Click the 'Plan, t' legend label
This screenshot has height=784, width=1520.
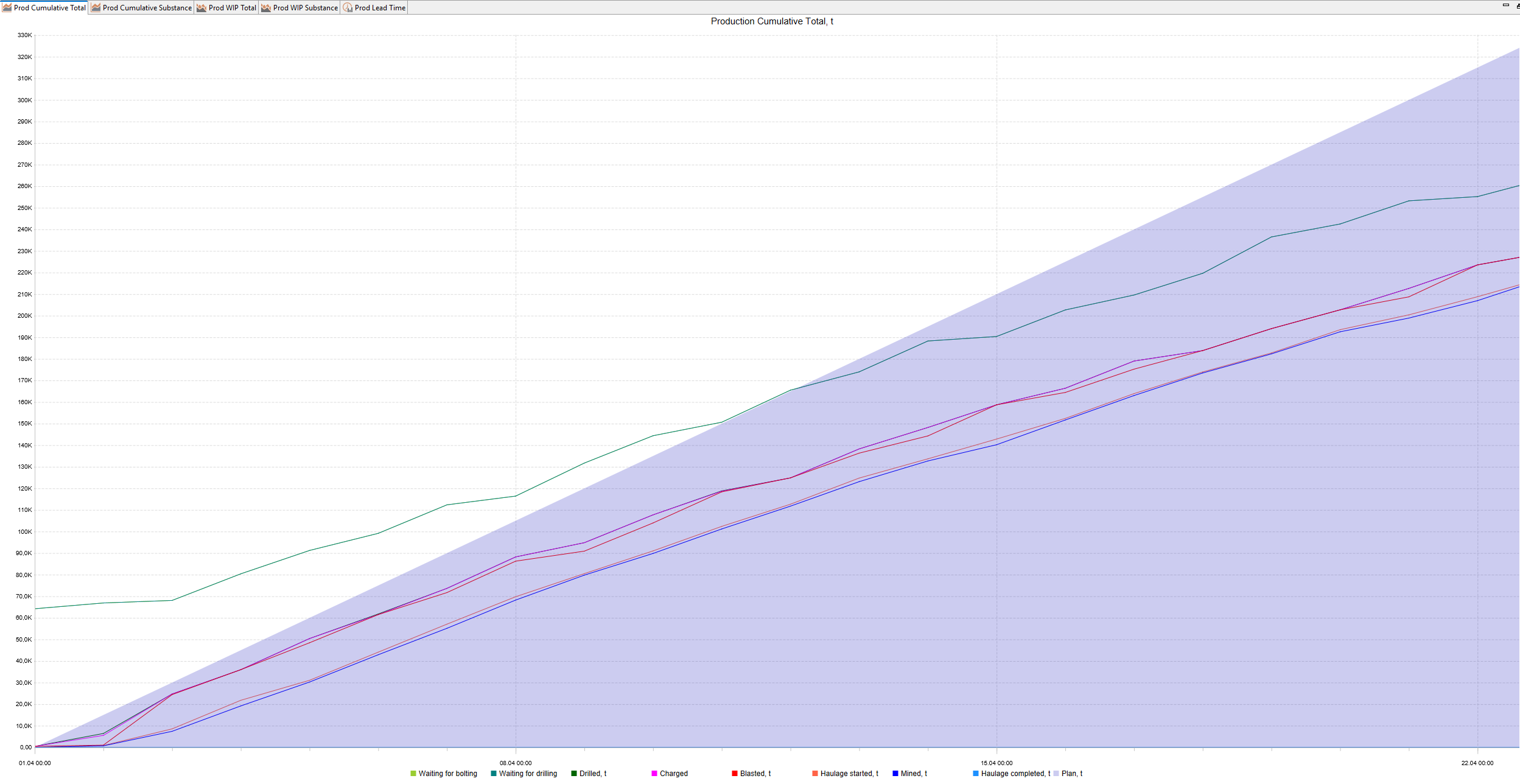(x=1072, y=774)
